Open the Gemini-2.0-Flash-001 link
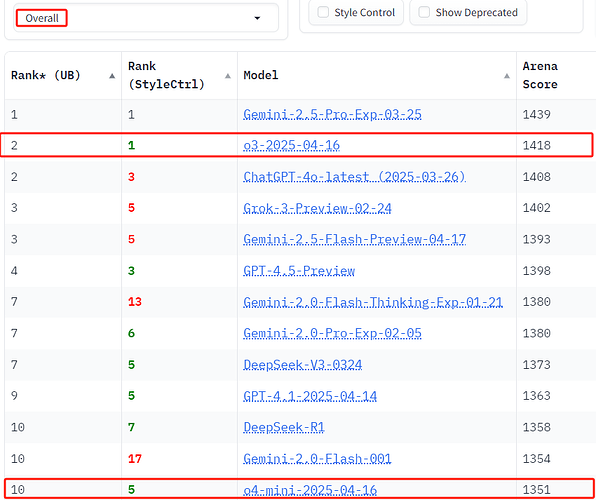The height and width of the screenshot is (500, 596). coord(317,459)
